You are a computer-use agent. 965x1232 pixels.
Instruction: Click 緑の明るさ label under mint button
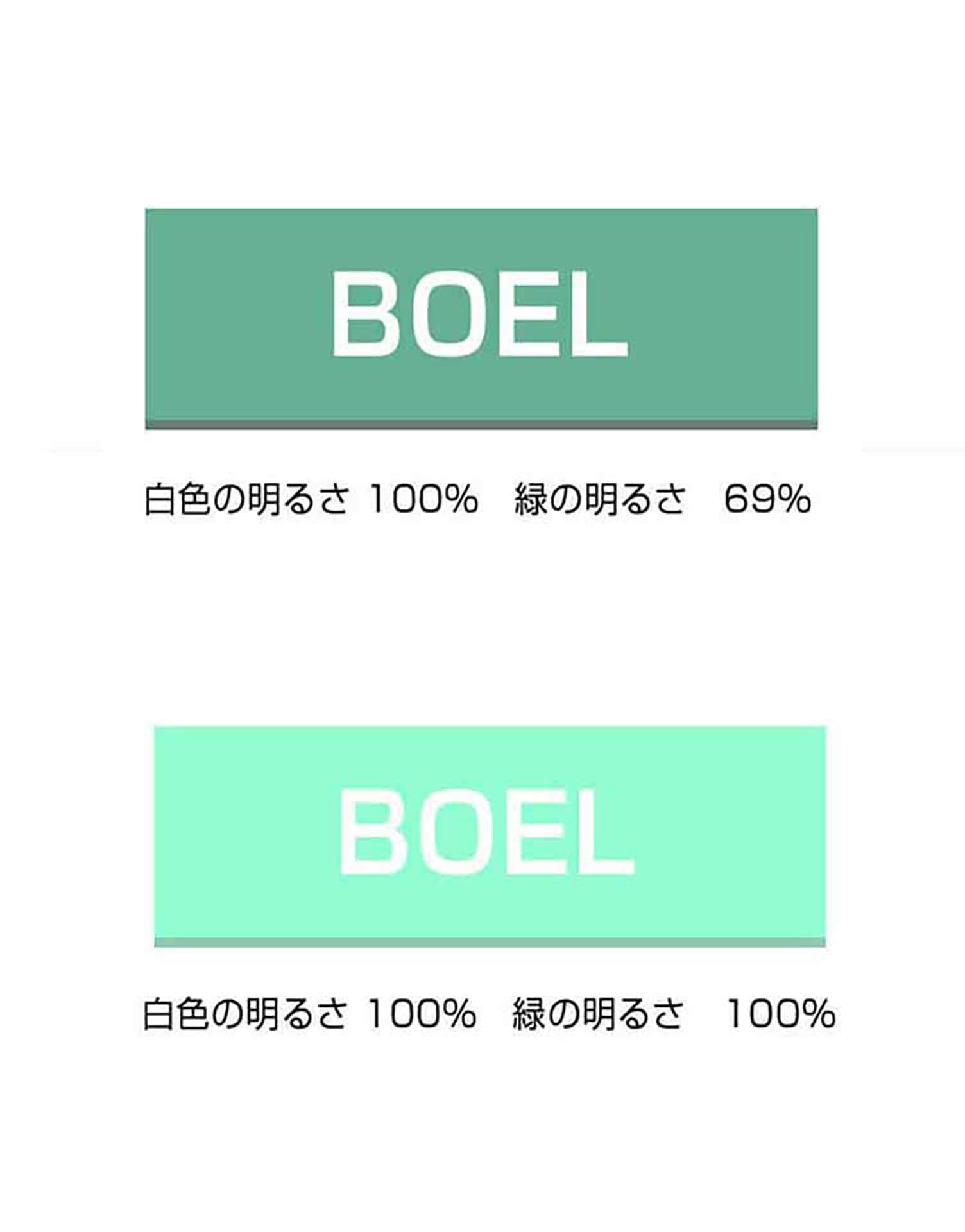(x=597, y=1014)
